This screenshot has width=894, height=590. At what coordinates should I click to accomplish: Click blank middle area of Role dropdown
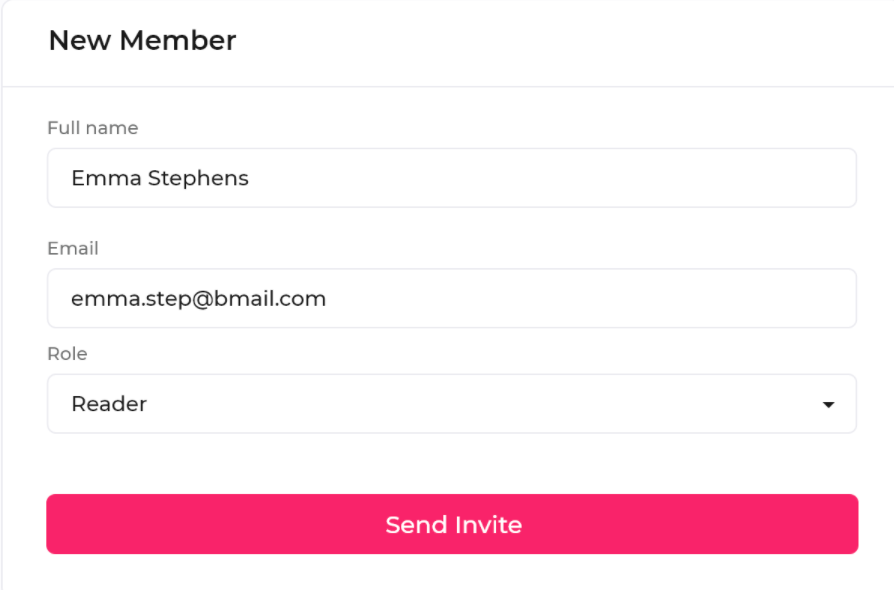[x=480, y=404]
